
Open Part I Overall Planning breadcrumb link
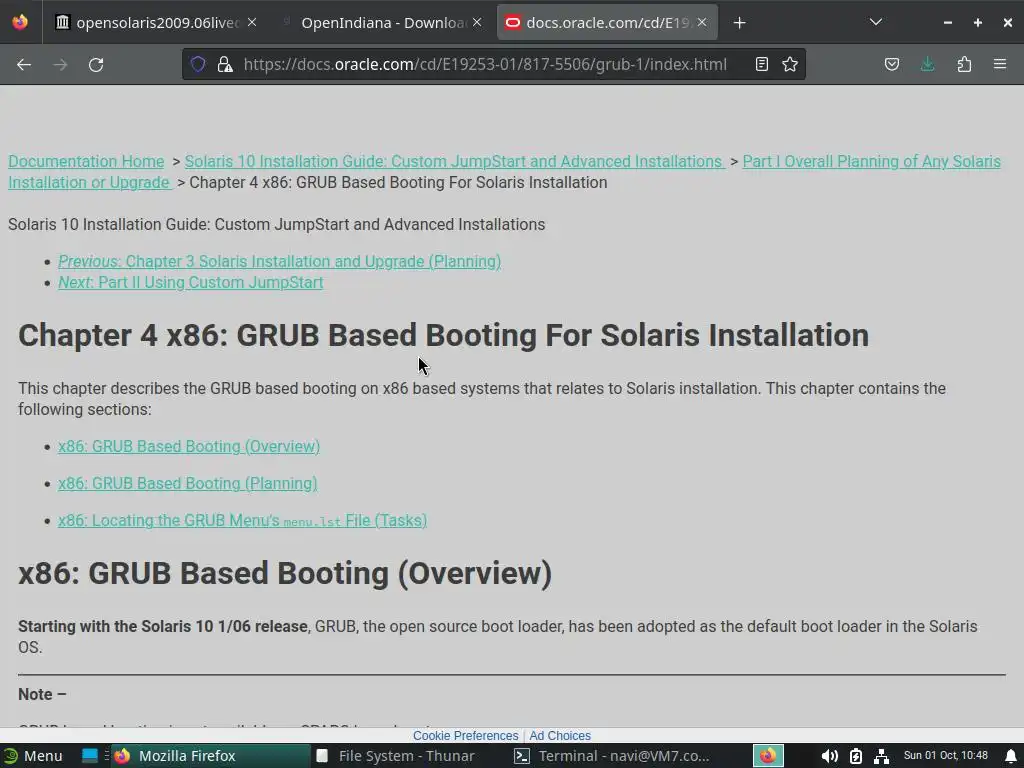tap(871, 161)
